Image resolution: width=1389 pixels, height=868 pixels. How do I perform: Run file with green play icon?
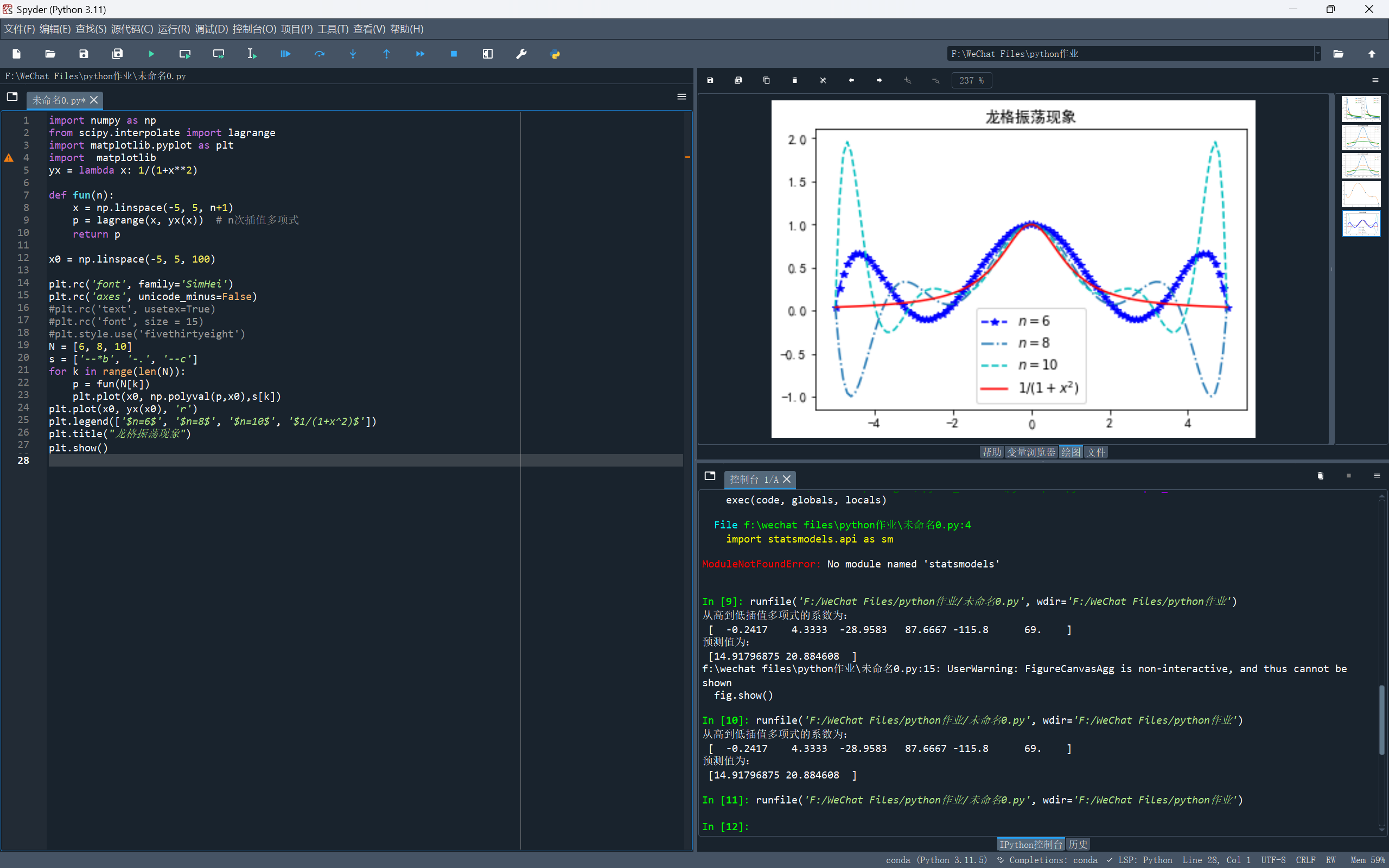click(151, 53)
